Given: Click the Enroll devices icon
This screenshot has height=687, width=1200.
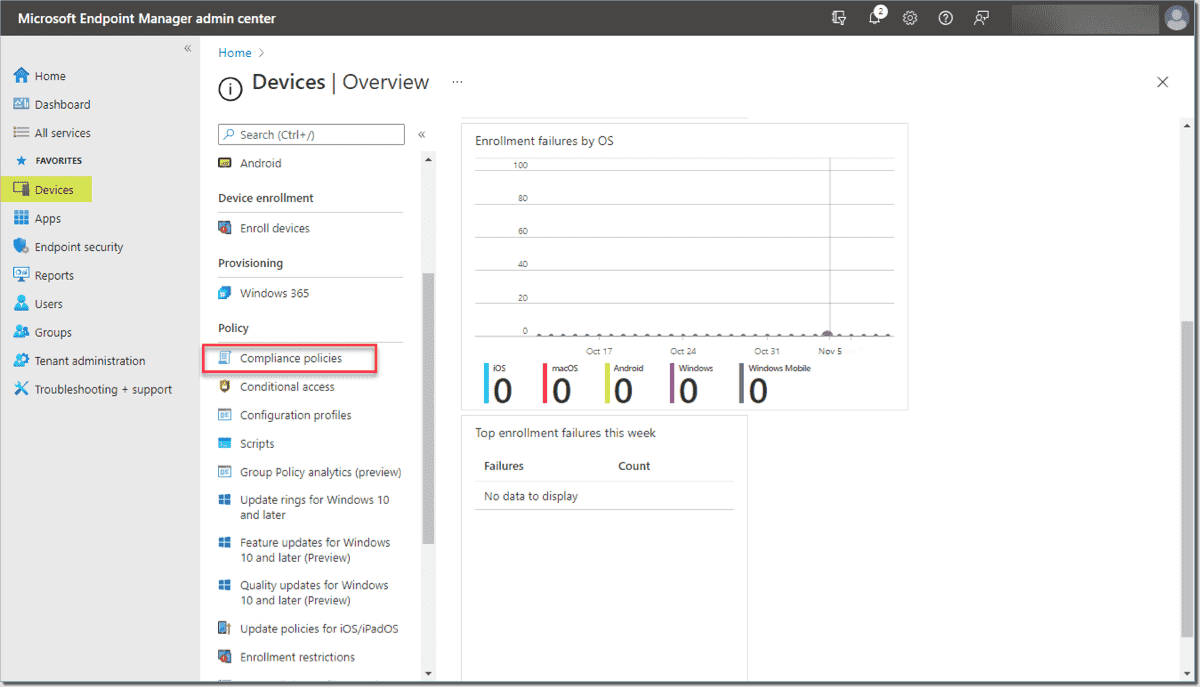Looking at the screenshot, I should (225, 228).
